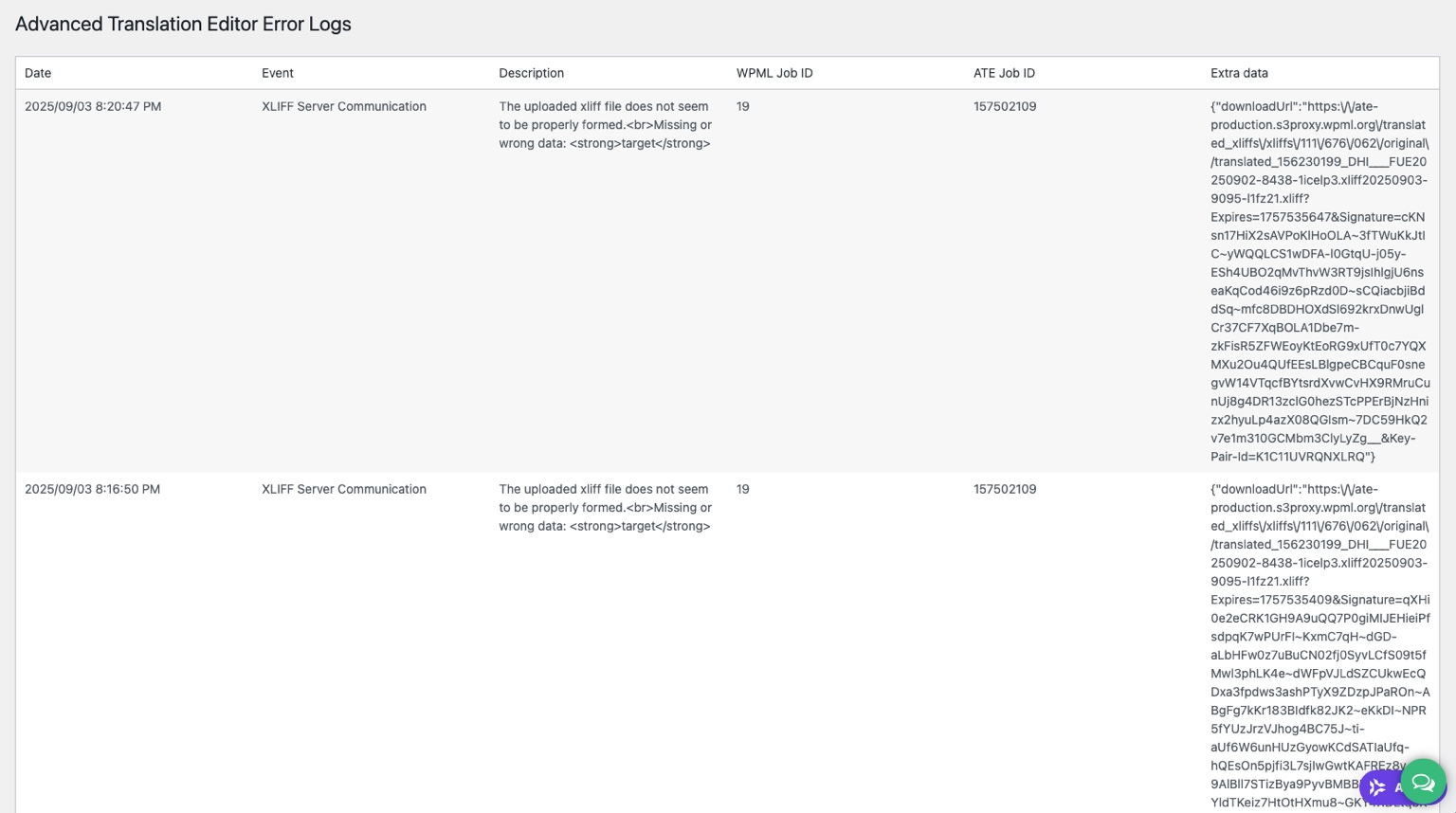Click the 8:16:50 PM log date
Screen dimensions: 1456x813
pyautogui.click(x=92, y=489)
